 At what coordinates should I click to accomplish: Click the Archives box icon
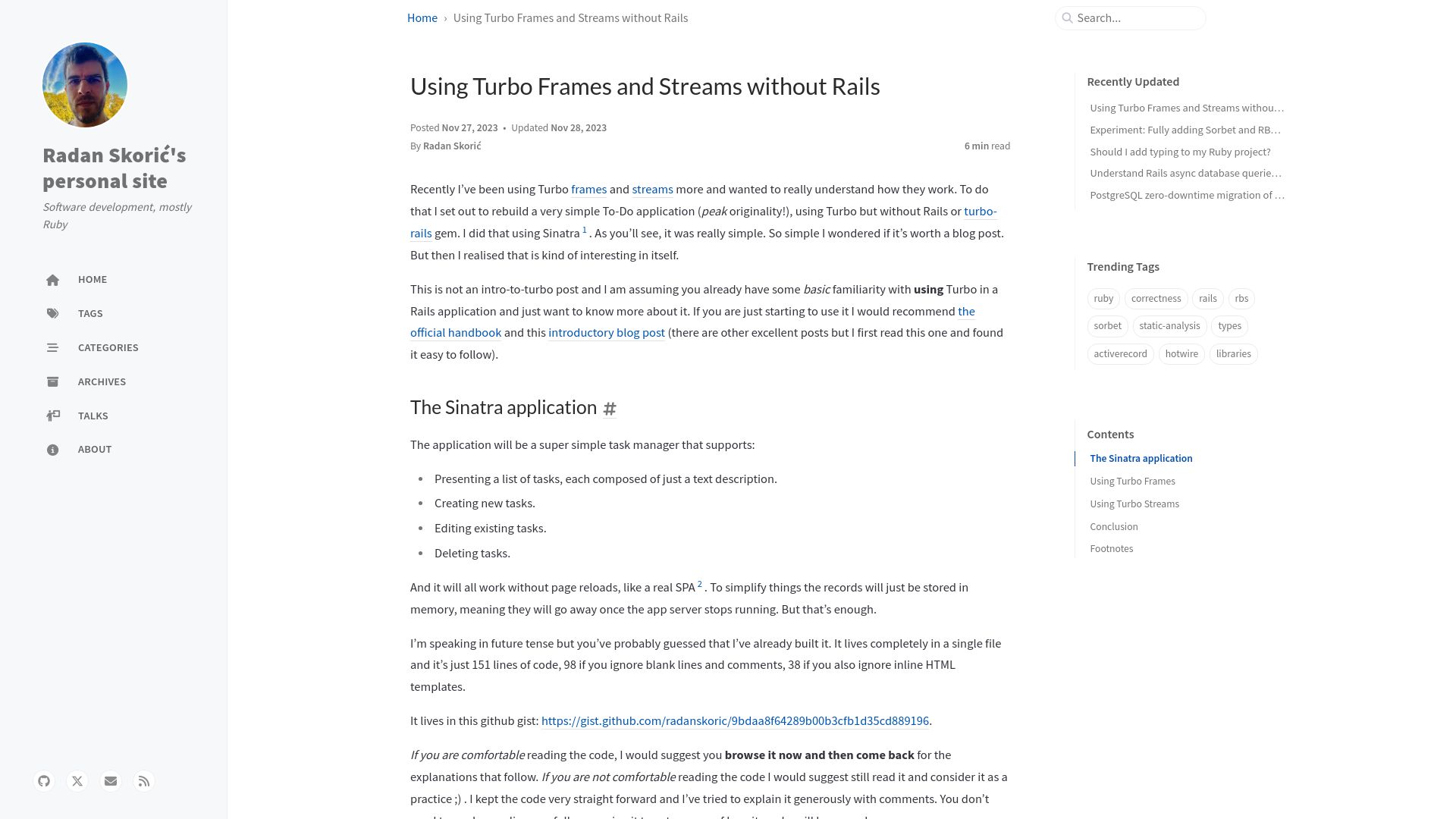pyautogui.click(x=52, y=382)
